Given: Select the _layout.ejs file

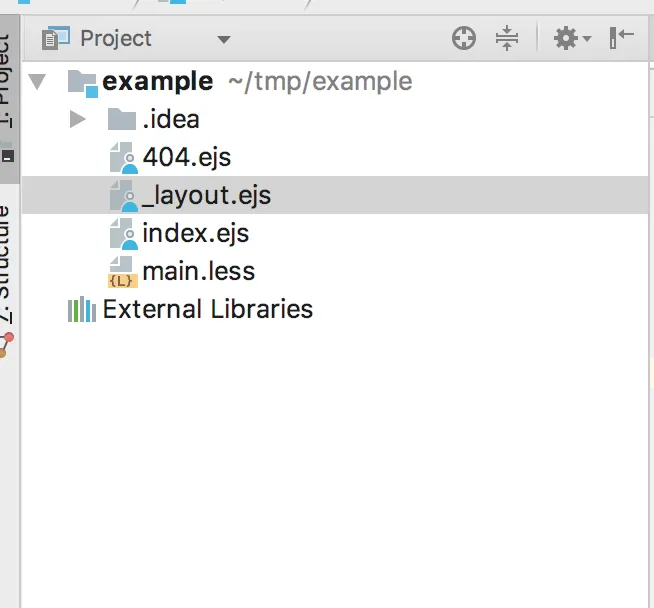Looking at the screenshot, I should [x=206, y=196].
